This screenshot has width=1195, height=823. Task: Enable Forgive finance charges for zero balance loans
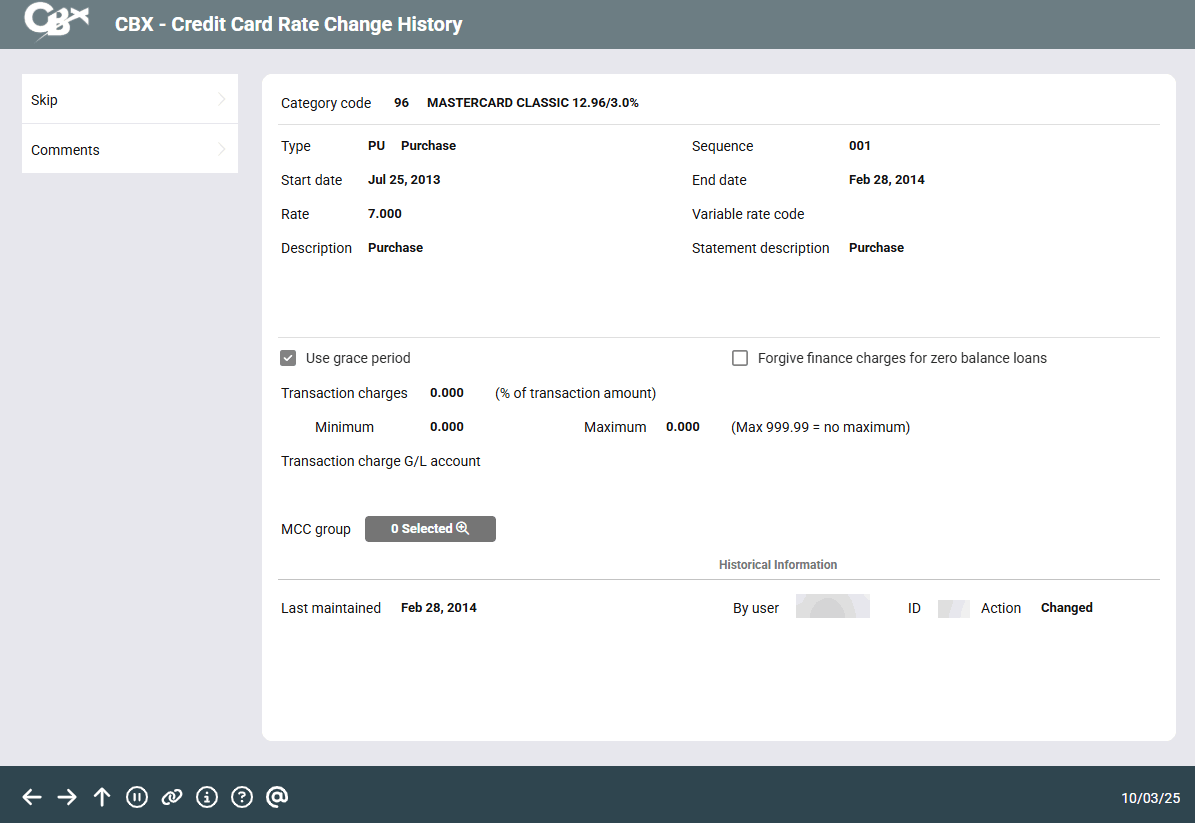(740, 358)
